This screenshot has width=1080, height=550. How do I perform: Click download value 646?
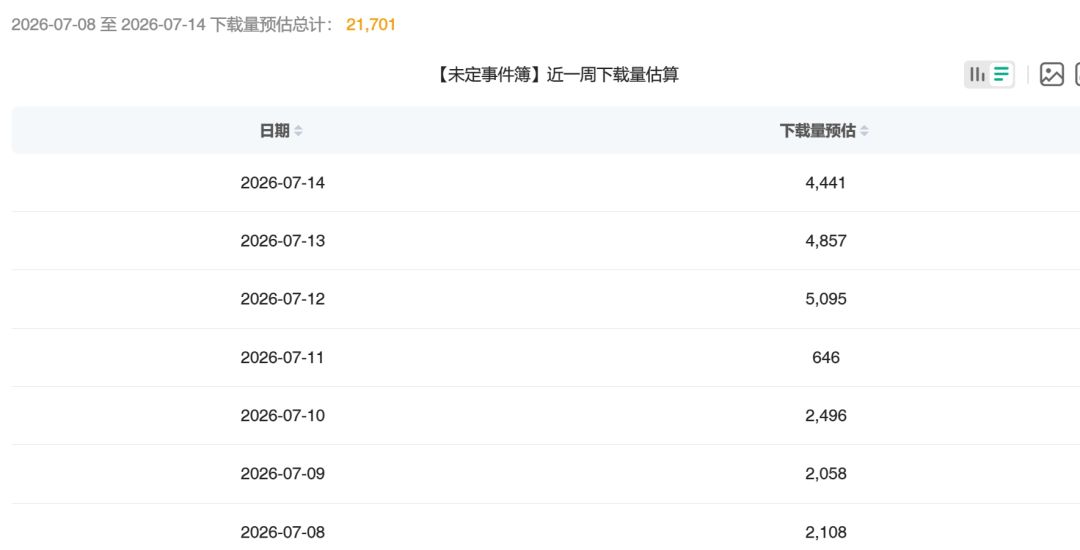[x=826, y=358]
